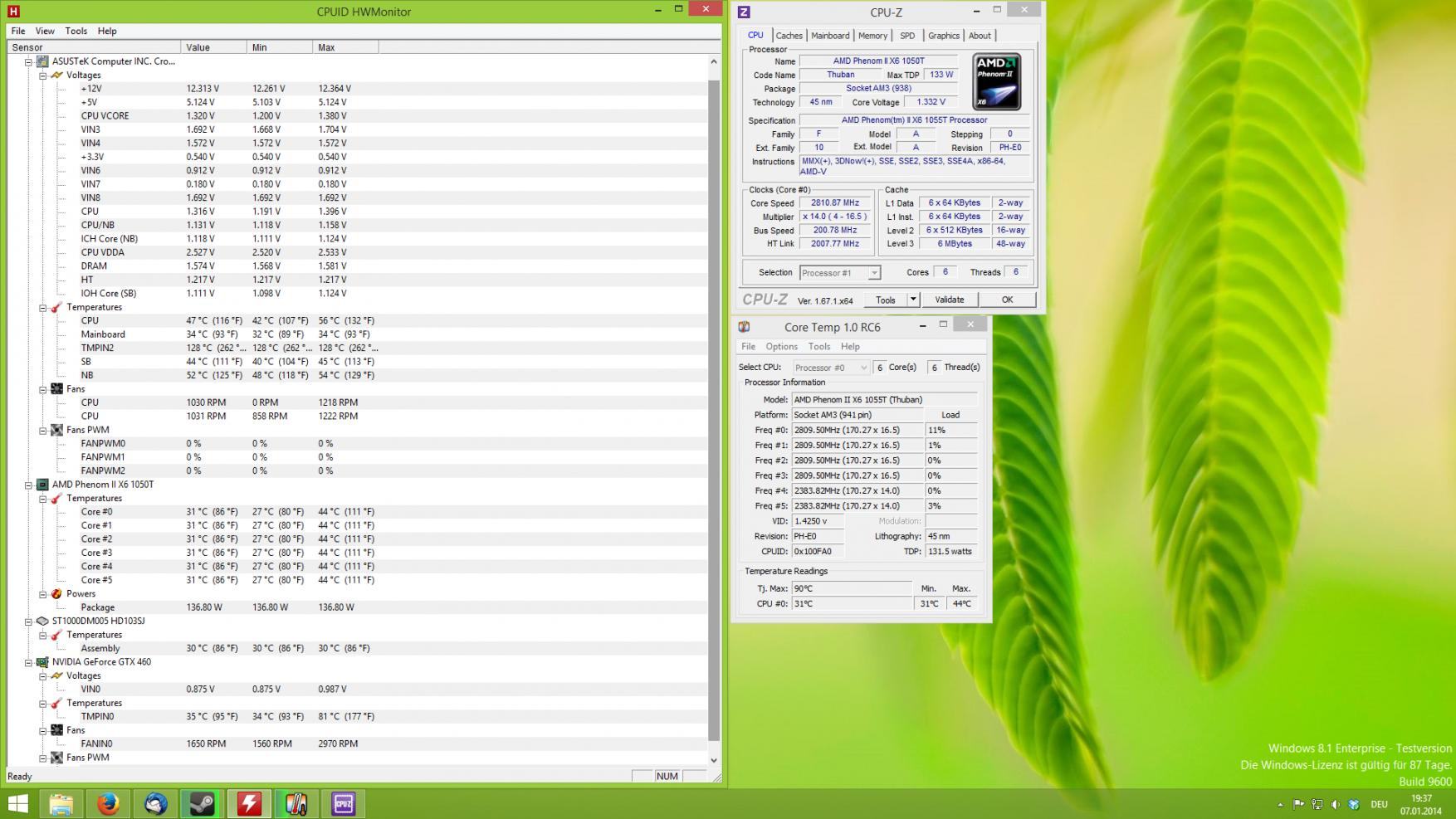The image size is (1456, 819).
Task: Select the CPU VCORE voltage row
Action: 358,116
